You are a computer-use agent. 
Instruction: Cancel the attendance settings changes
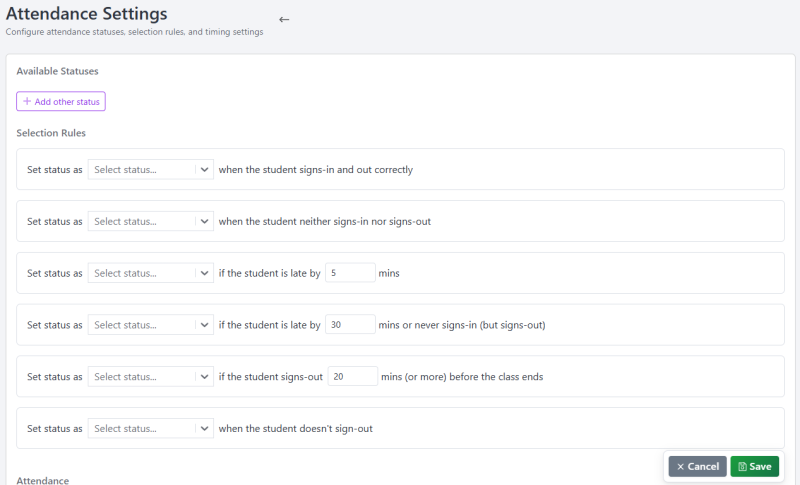(x=697, y=467)
